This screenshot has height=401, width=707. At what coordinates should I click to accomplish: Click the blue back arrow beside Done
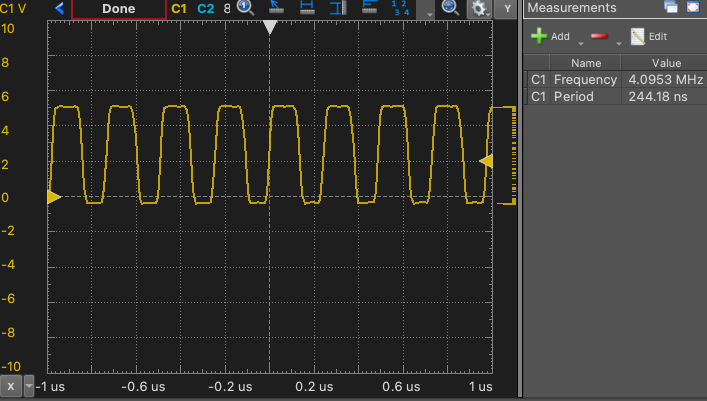coord(59,9)
